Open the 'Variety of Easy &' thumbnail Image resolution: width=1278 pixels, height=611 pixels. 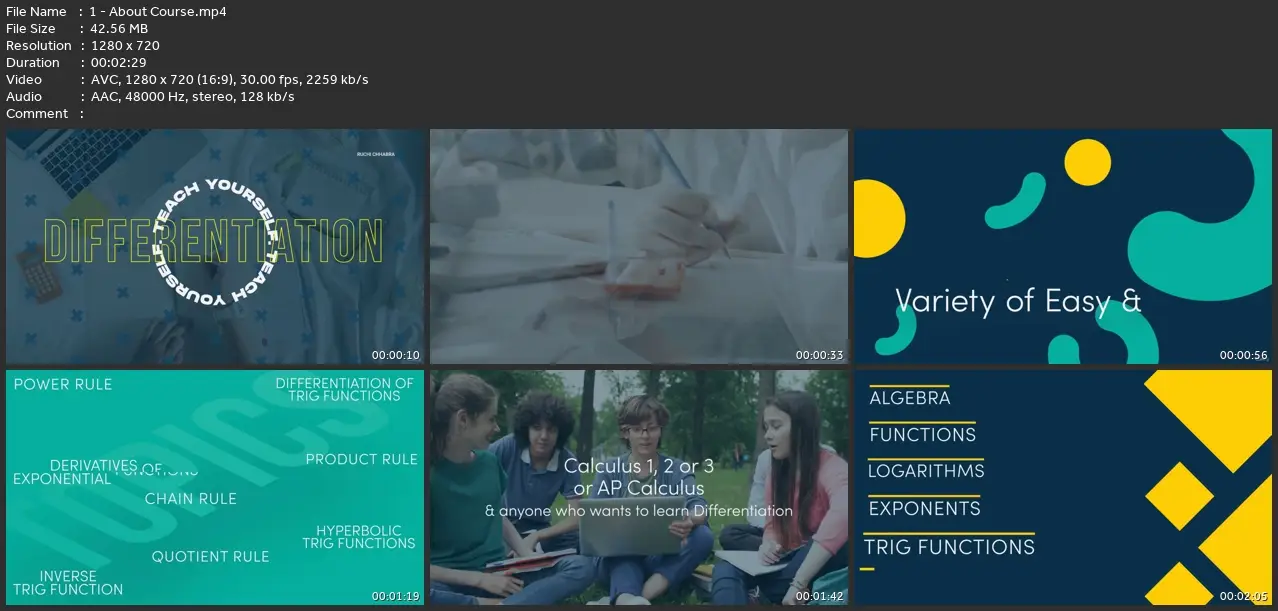coord(1063,247)
